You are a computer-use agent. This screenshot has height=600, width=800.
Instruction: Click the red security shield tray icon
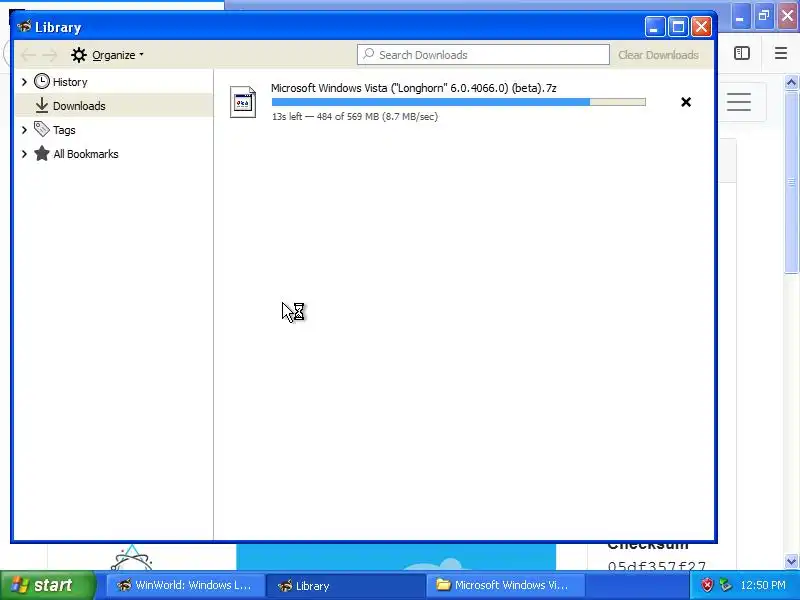pos(707,585)
